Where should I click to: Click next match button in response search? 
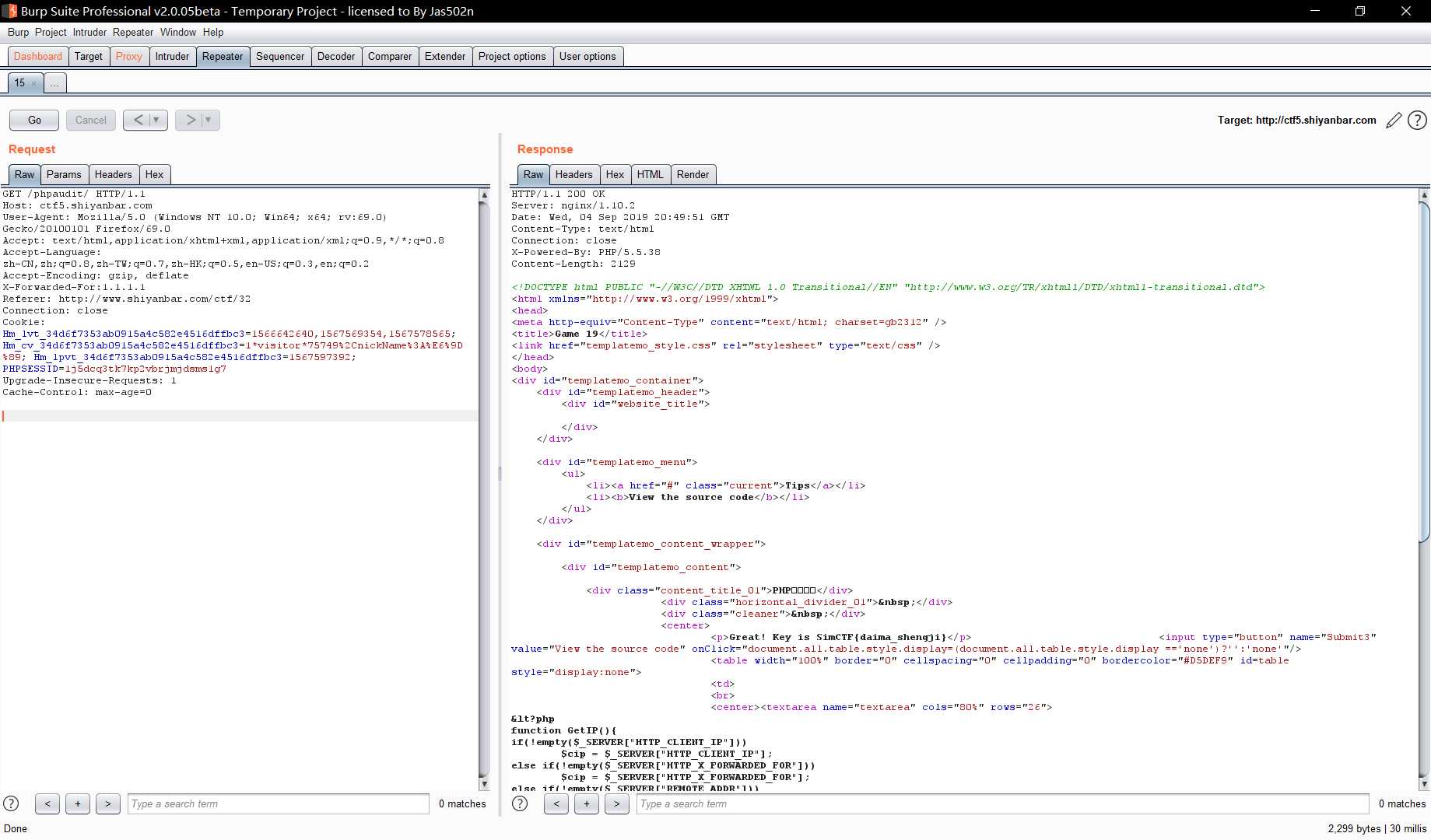point(617,803)
